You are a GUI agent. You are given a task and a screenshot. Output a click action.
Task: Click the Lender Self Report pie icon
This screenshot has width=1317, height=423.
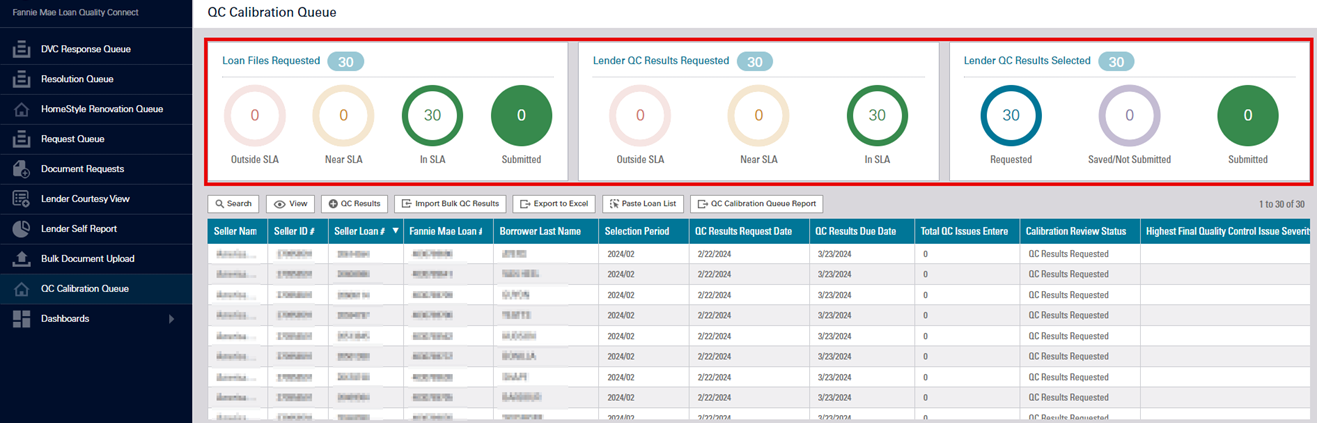21,229
